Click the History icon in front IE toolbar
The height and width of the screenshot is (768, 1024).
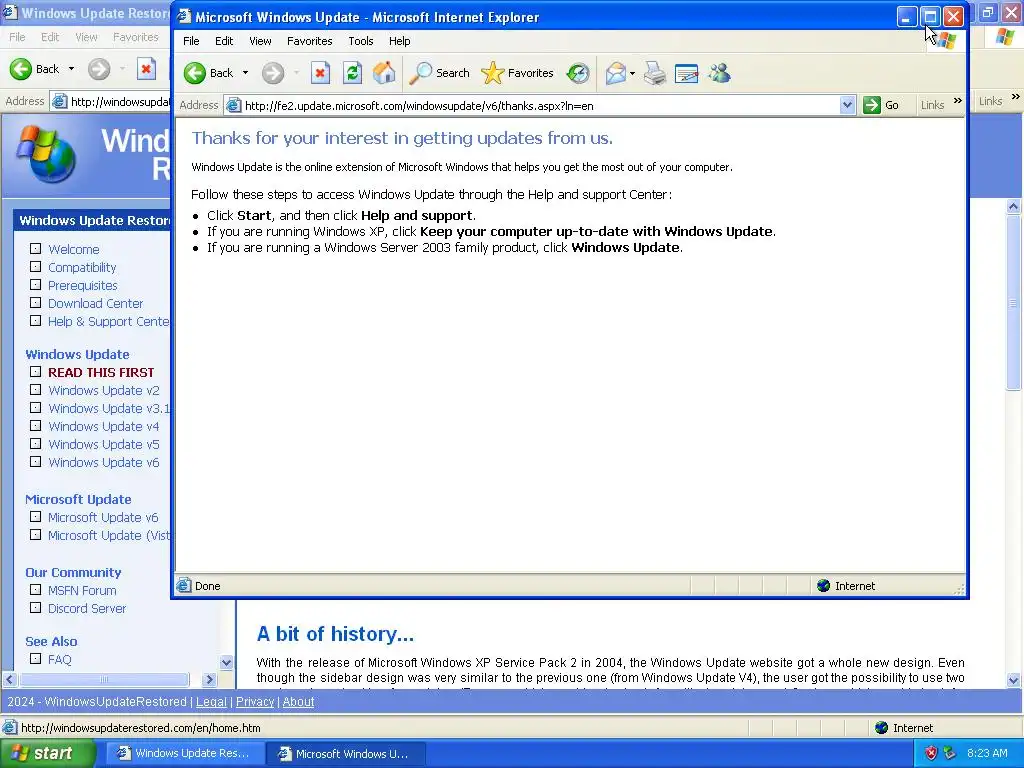pyautogui.click(x=578, y=73)
